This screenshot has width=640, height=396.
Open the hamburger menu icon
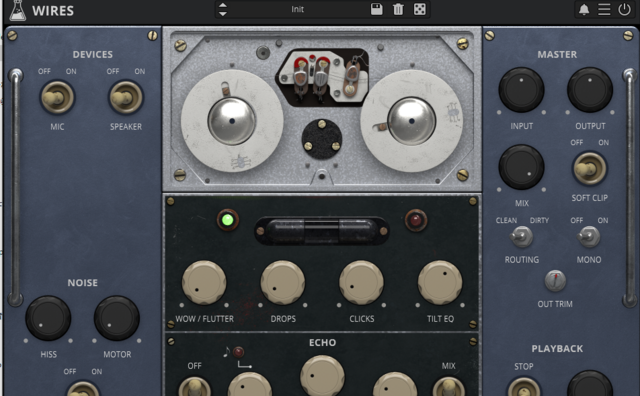coord(604,9)
